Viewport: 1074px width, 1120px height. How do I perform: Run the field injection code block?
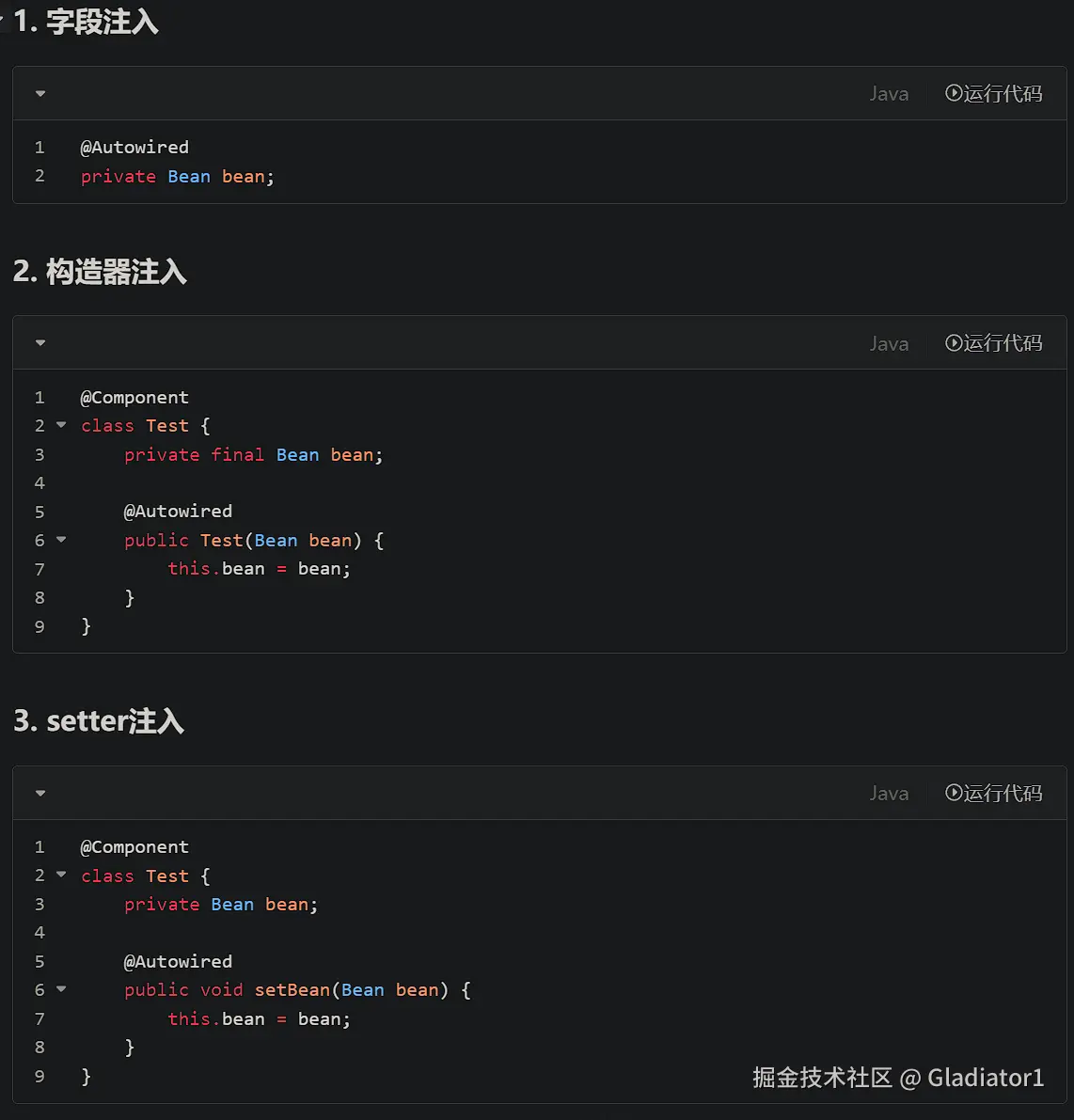tap(993, 94)
